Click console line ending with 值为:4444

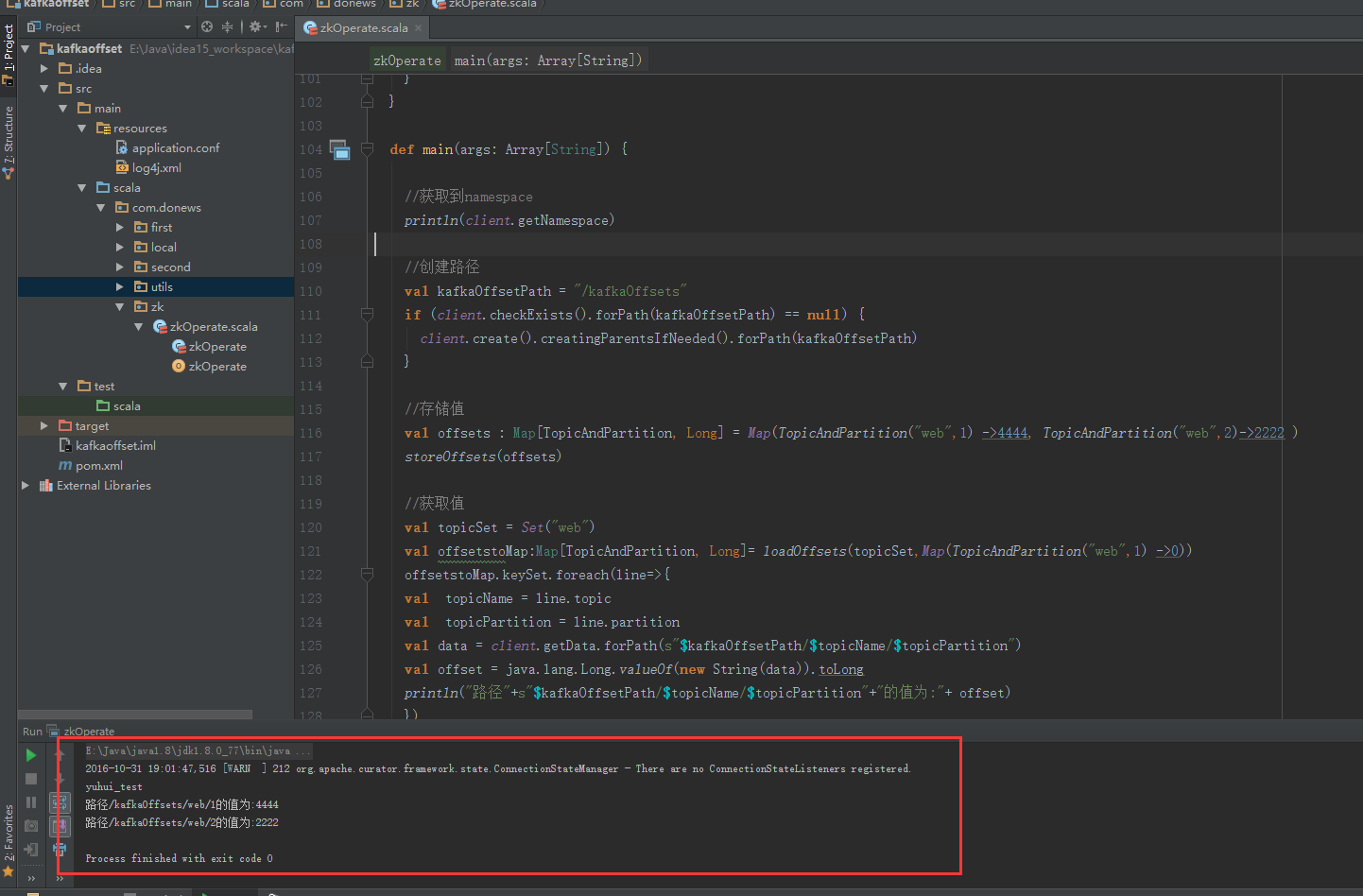182,804
